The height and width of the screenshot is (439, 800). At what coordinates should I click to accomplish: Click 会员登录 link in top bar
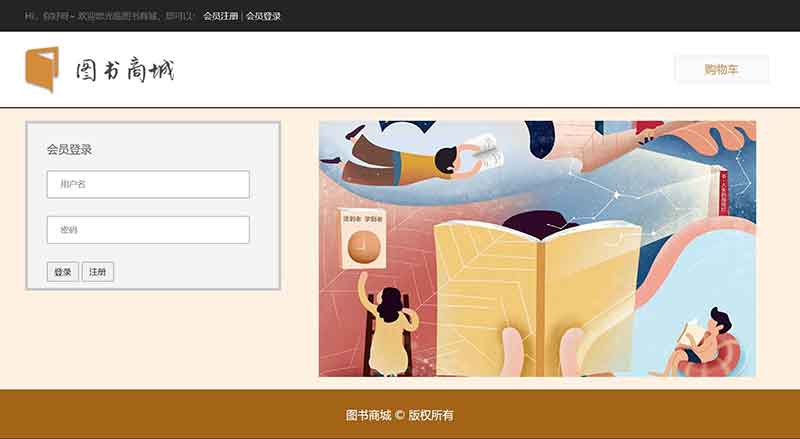263,16
